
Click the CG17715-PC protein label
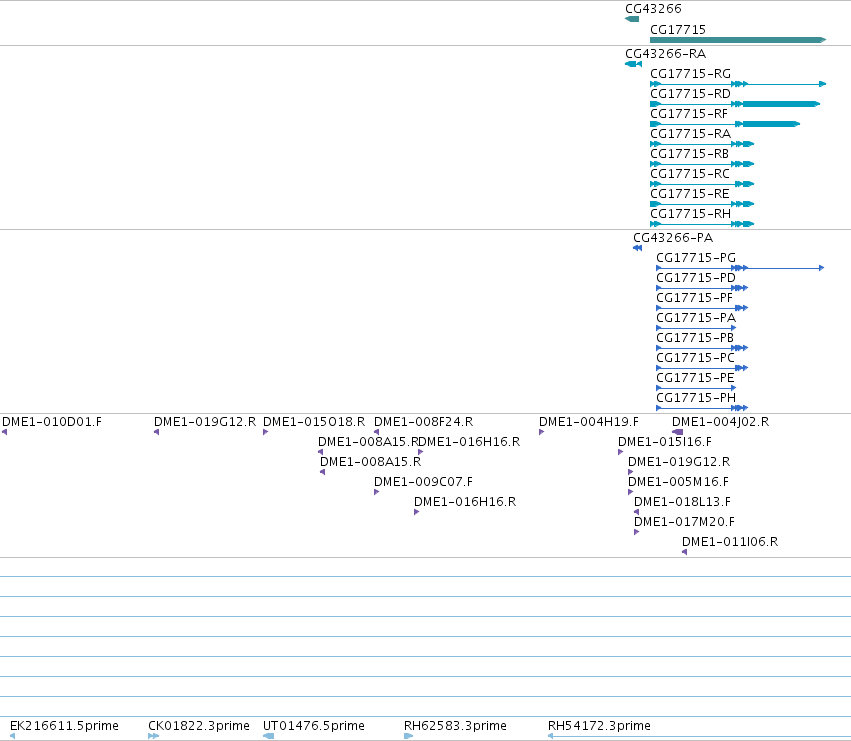(695, 358)
